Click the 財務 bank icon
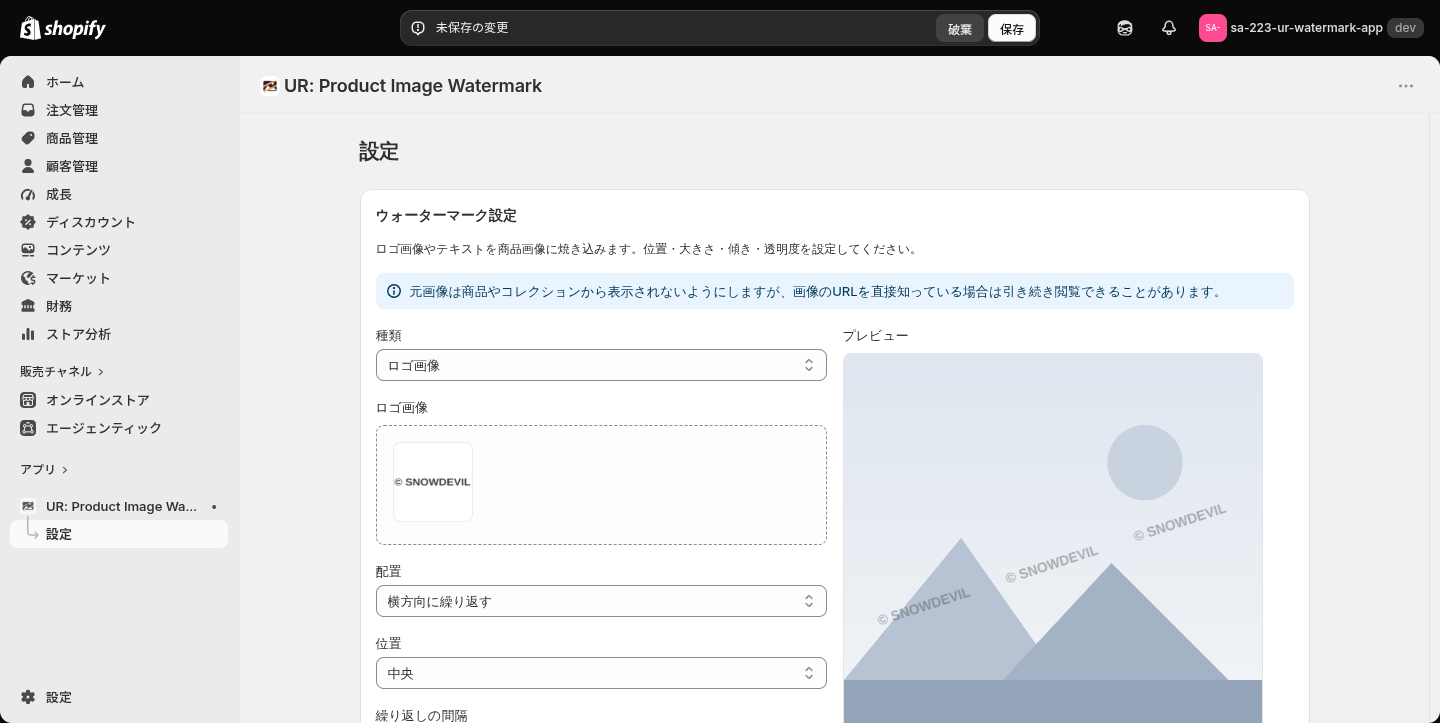 (28, 306)
